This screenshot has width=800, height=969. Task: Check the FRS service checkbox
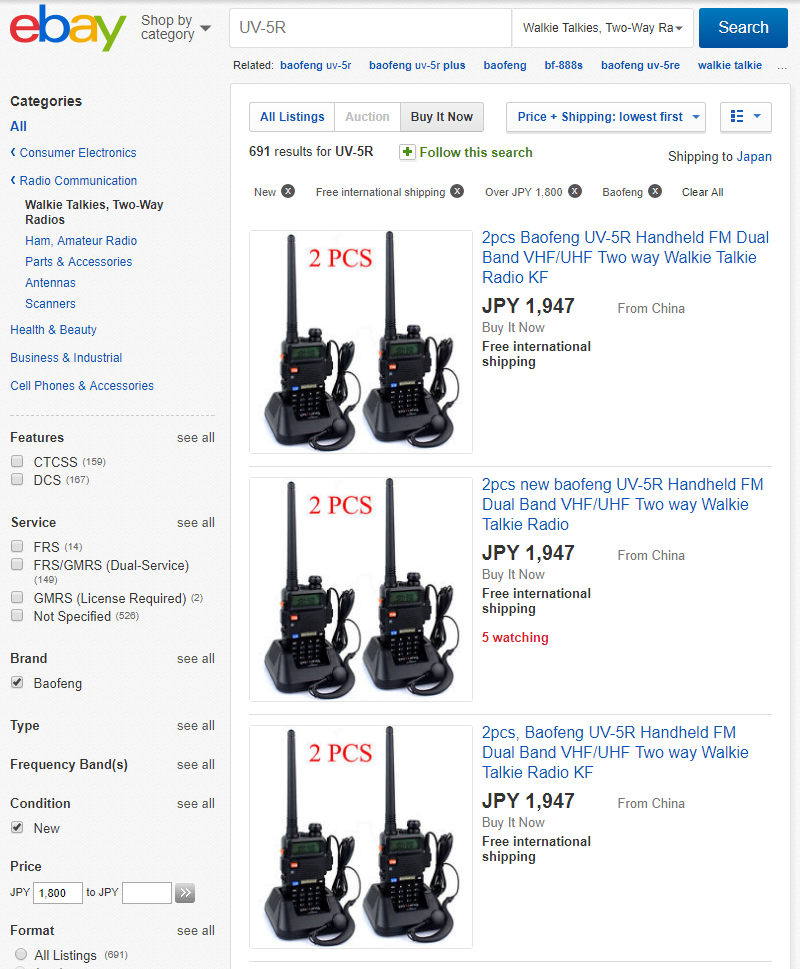point(17,546)
